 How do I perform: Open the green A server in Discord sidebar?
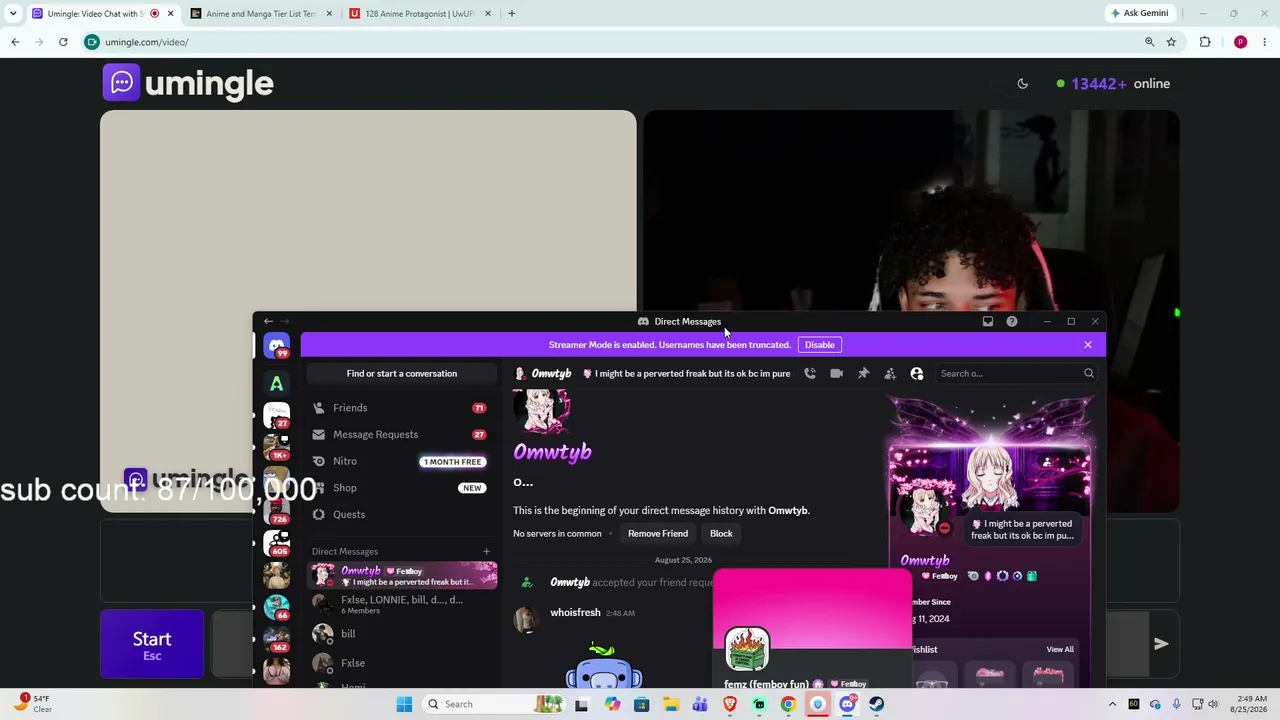[x=277, y=383]
